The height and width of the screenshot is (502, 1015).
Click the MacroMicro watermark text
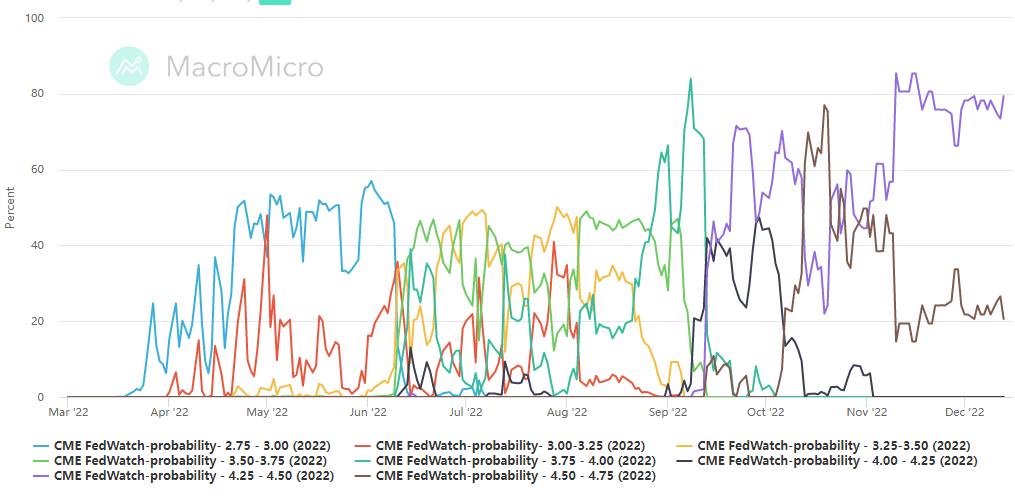tap(244, 67)
